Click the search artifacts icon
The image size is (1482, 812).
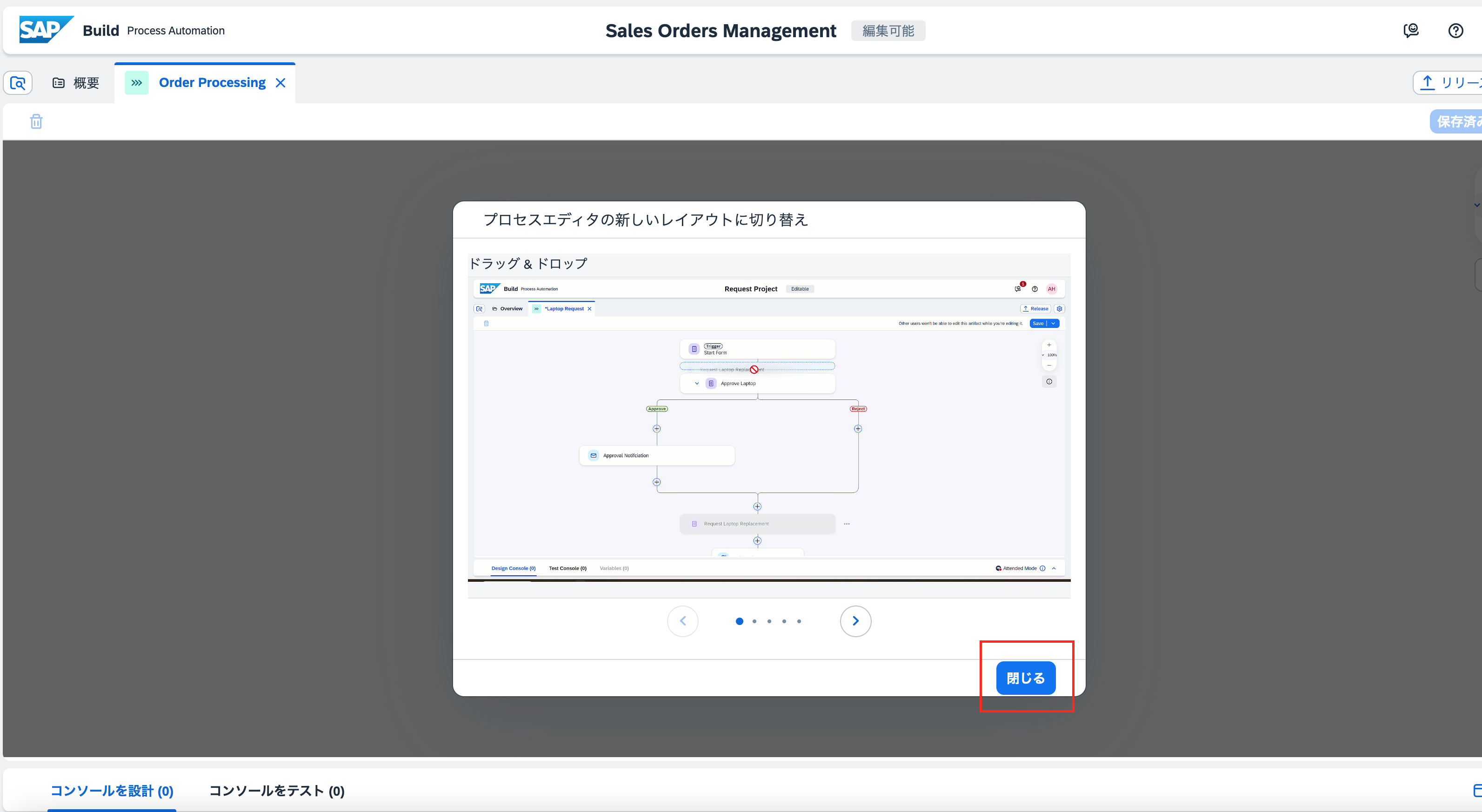(18, 83)
